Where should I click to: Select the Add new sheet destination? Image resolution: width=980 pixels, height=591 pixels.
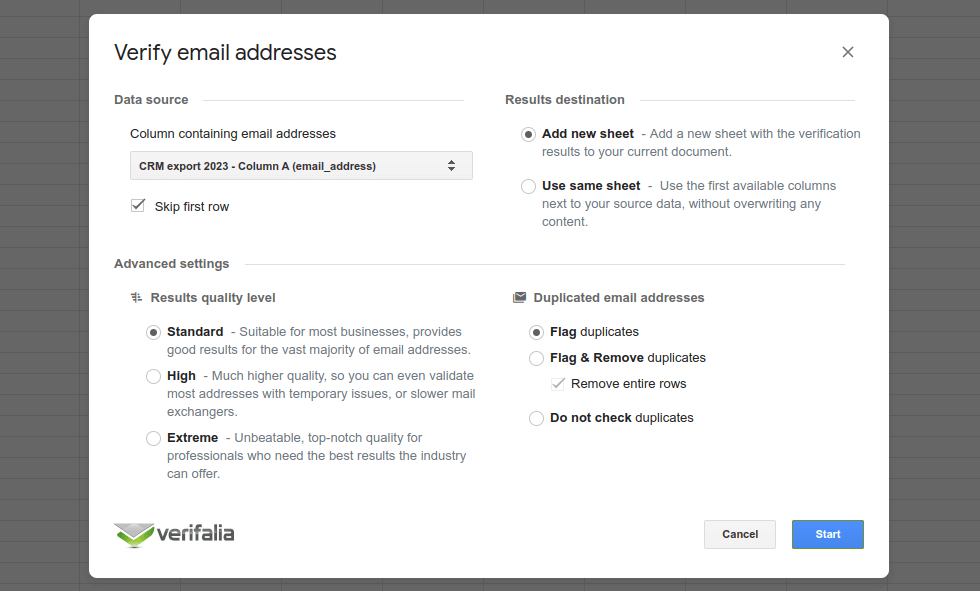pos(527,133)
